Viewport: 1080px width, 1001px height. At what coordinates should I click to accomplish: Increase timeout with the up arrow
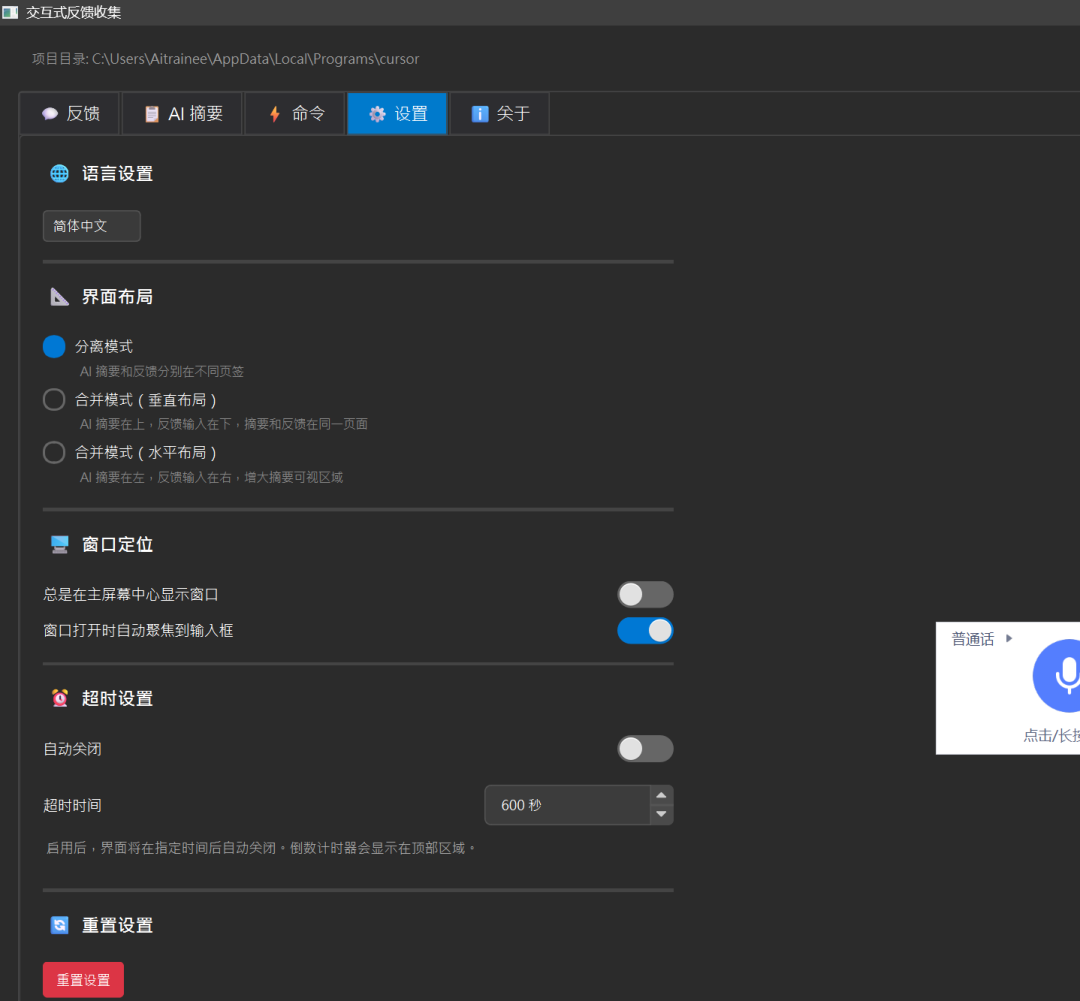pyautogui.click(x=661, y=795)
